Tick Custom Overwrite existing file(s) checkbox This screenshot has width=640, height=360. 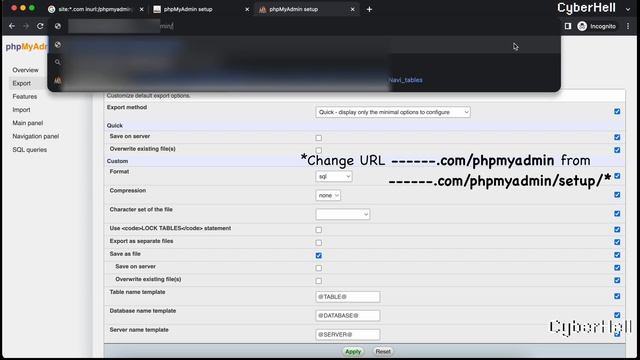point(319,281)
